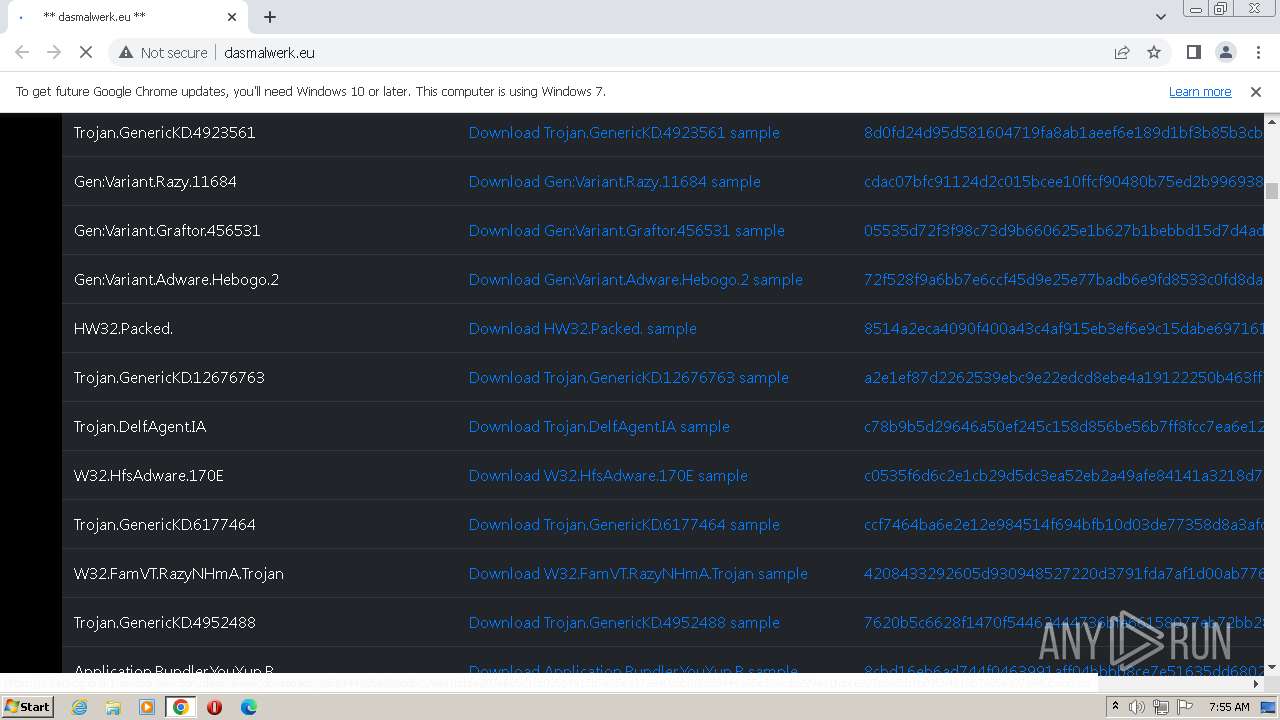
Task: Download Trojan.DelfAgent.IA sample
Action: [599, 426]
